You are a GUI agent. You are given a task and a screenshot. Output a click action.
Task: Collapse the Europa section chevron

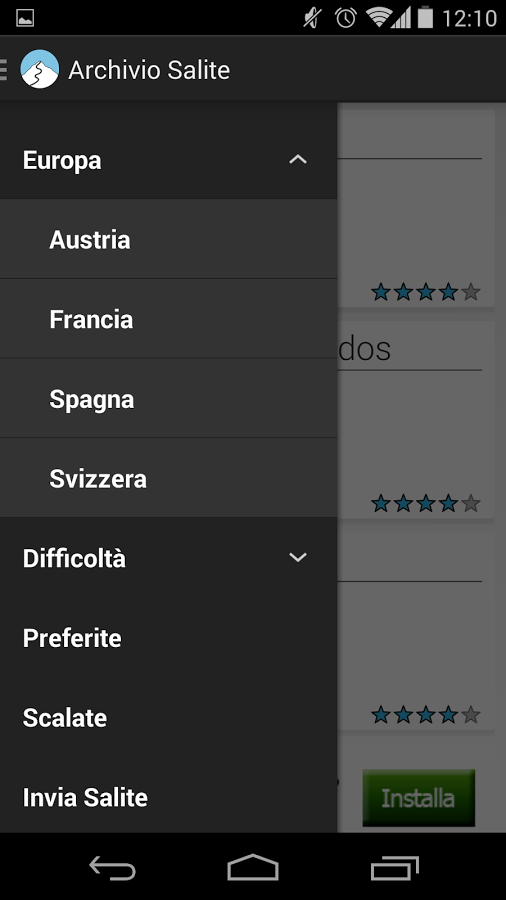pyautogui.click(x=298, y=160)
